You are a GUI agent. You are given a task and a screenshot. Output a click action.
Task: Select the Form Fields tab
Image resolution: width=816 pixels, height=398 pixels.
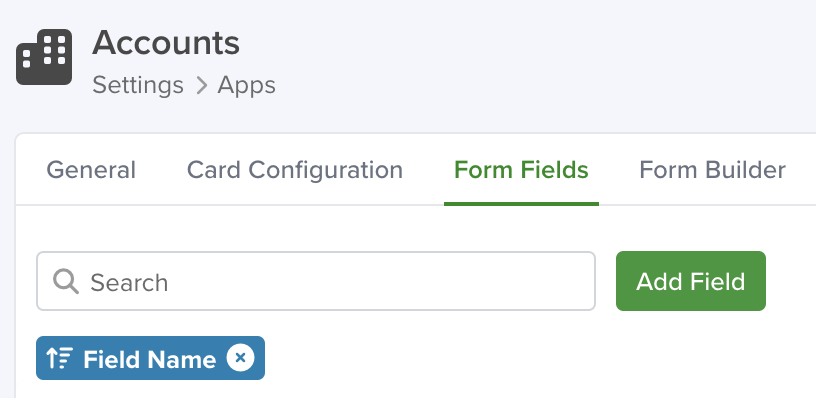point(521,170)
